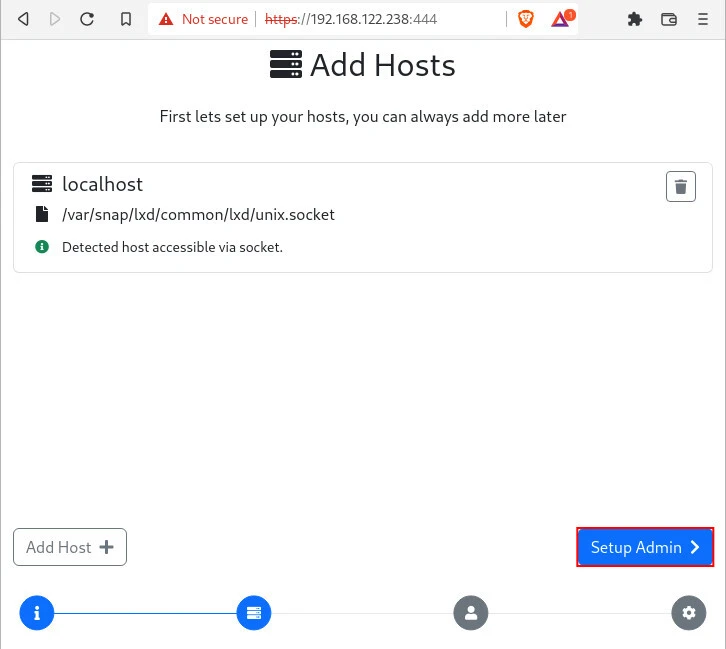The image size is (726, 649).
Task: Delete the localhost host entry
Action: pos(680,186)
